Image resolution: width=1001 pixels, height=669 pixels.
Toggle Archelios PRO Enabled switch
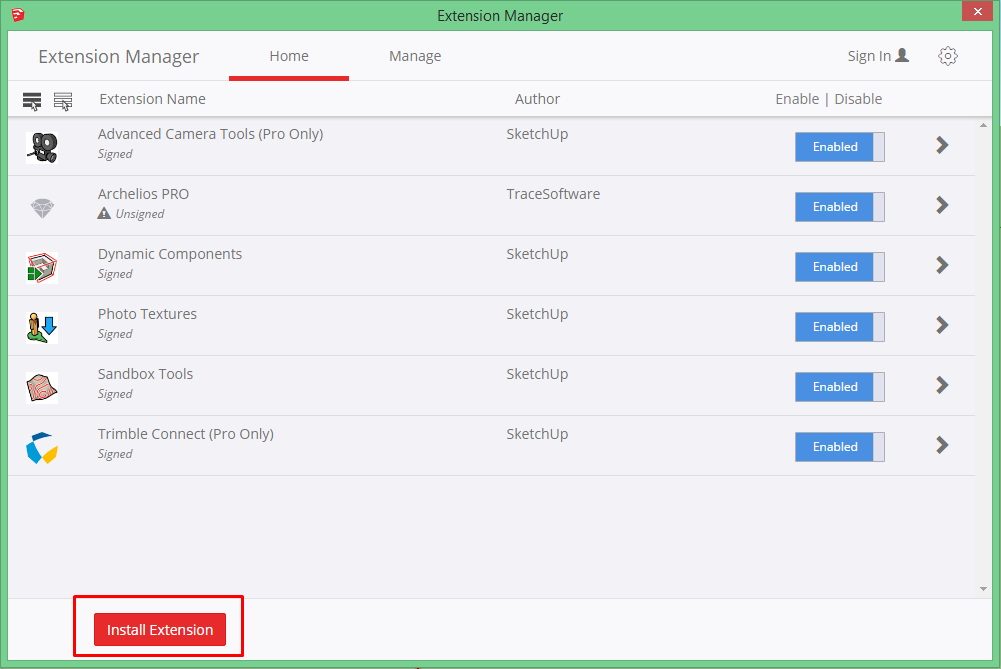click(x=839, y=207)
